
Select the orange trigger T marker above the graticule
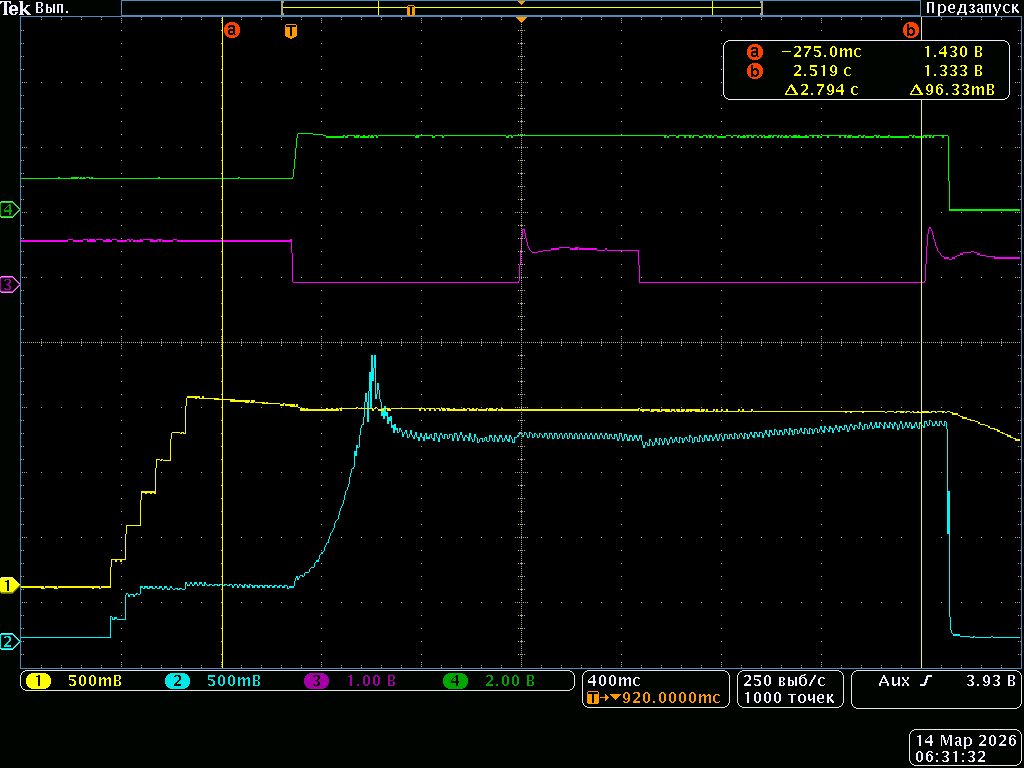(290, 31)
